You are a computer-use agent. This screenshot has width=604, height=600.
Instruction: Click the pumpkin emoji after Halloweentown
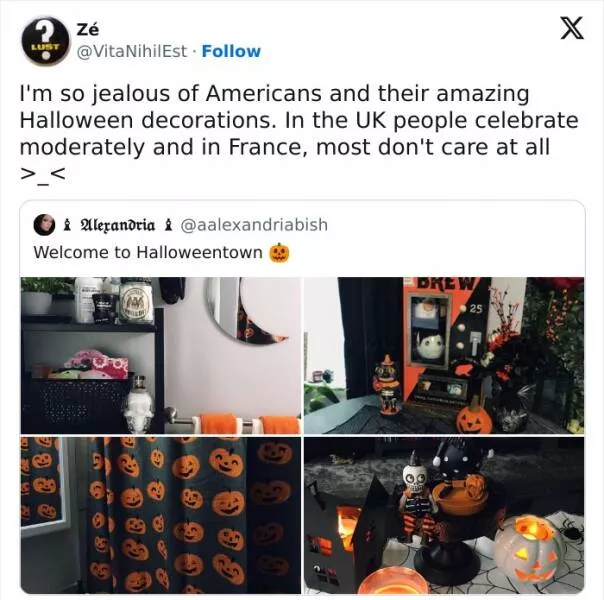tap(279, 253)
